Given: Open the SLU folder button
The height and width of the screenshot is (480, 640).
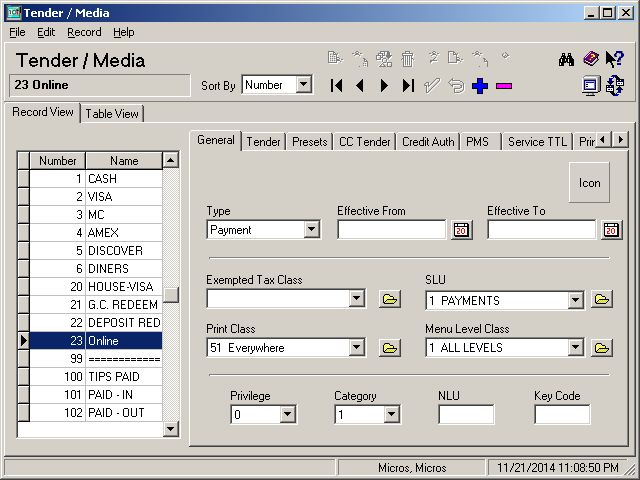Looking at the screenshot, I should [x=602, y=300].
